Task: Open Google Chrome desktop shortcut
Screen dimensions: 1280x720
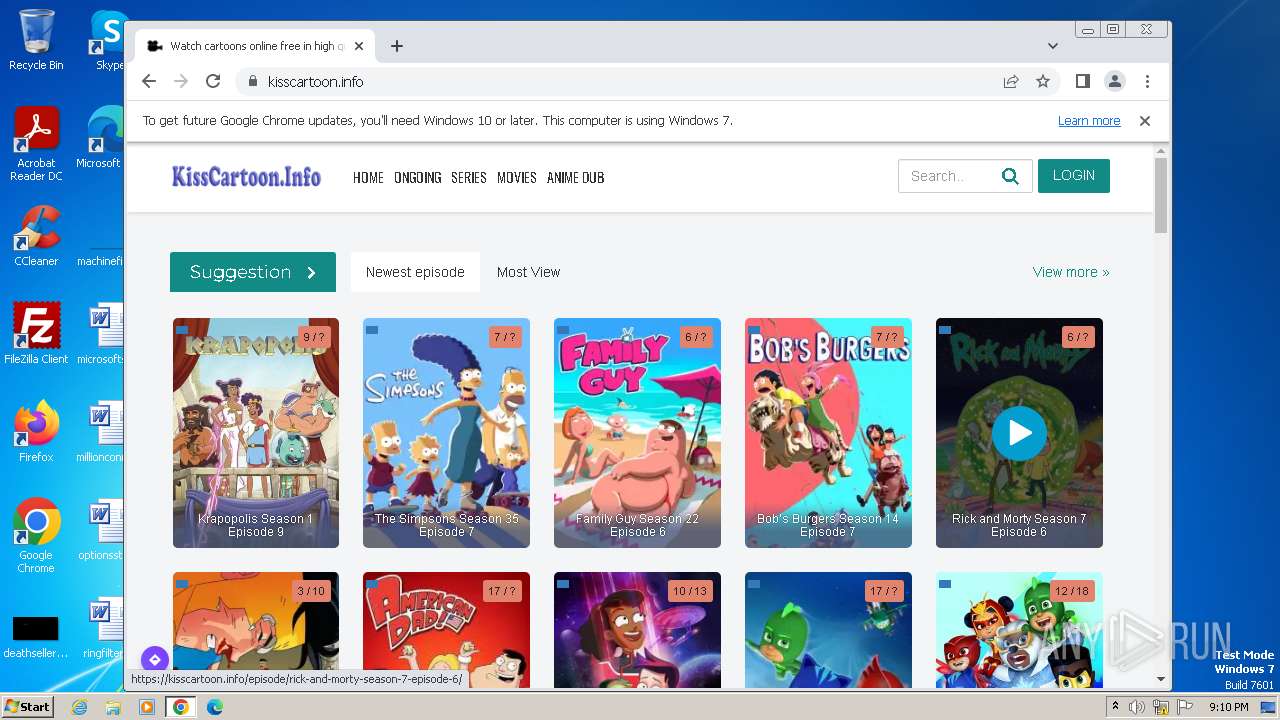Action: [x=36, y=536]
